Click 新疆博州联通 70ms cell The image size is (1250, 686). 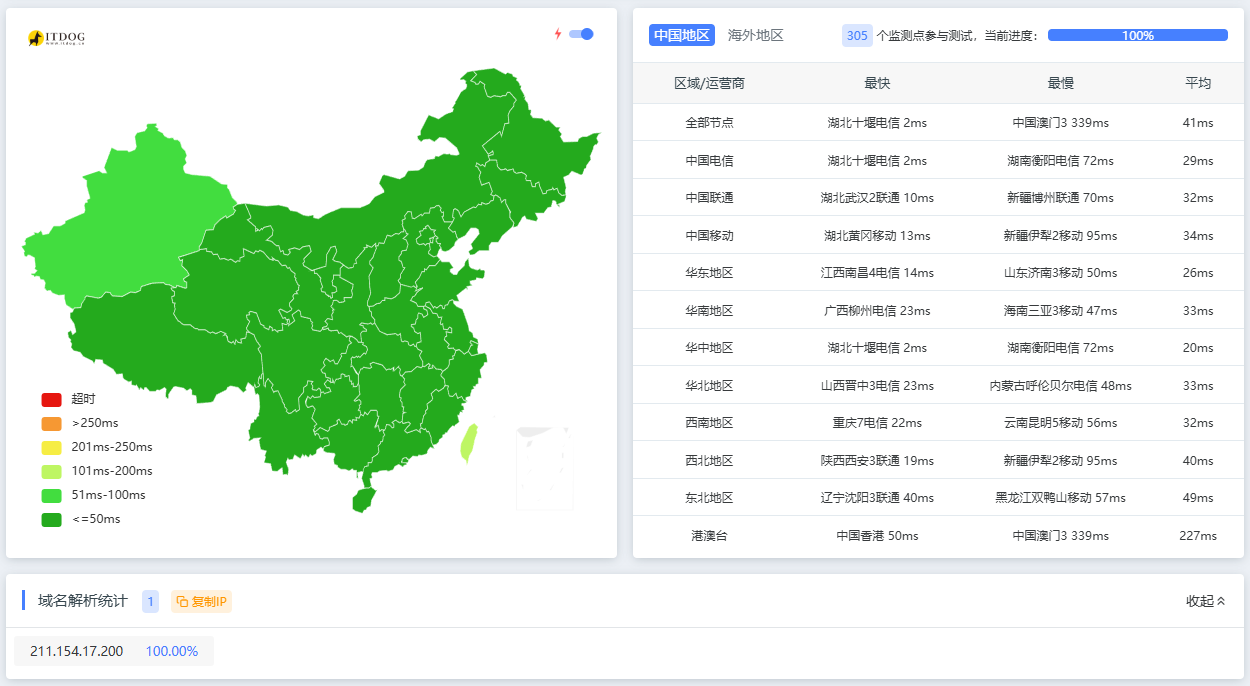coord(1060,197)
